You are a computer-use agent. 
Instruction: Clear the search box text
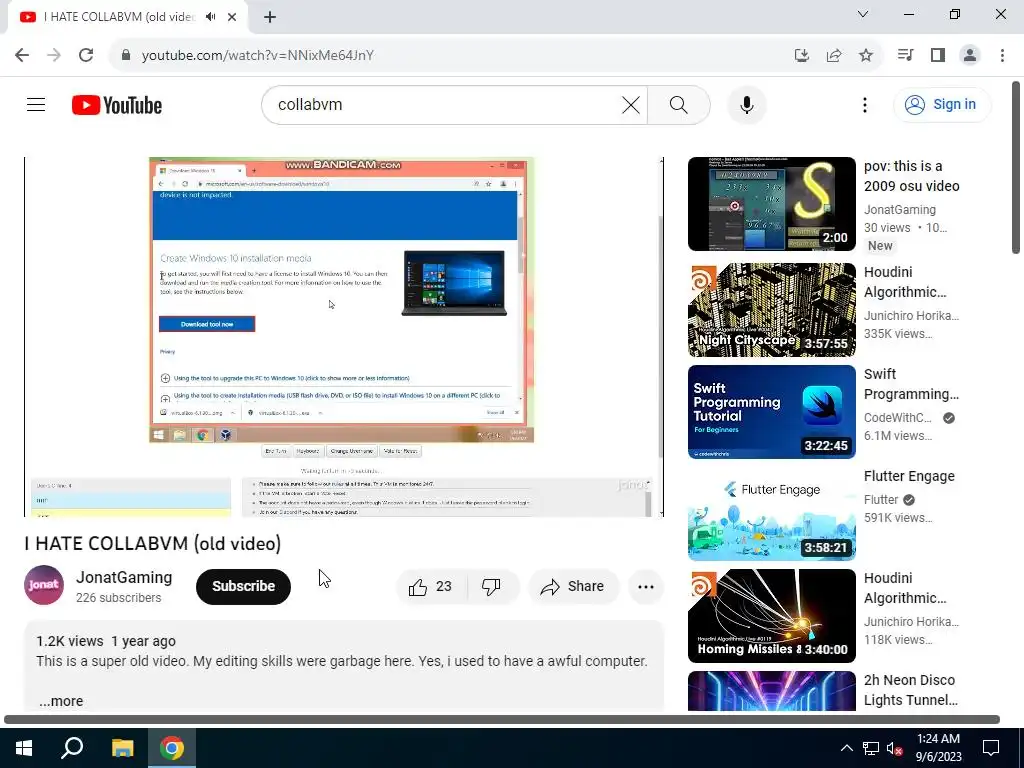click(x=630, y=104)
